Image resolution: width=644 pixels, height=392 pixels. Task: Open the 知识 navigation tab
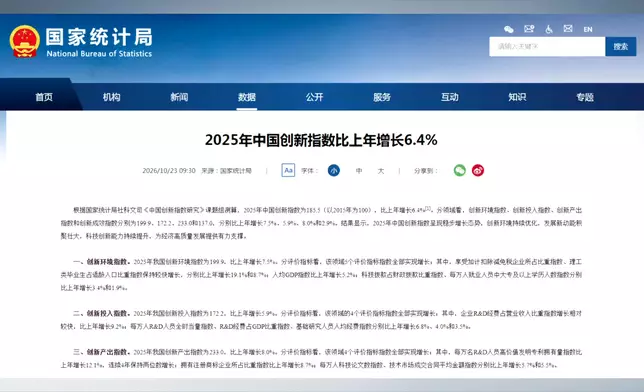pos(517,97)
